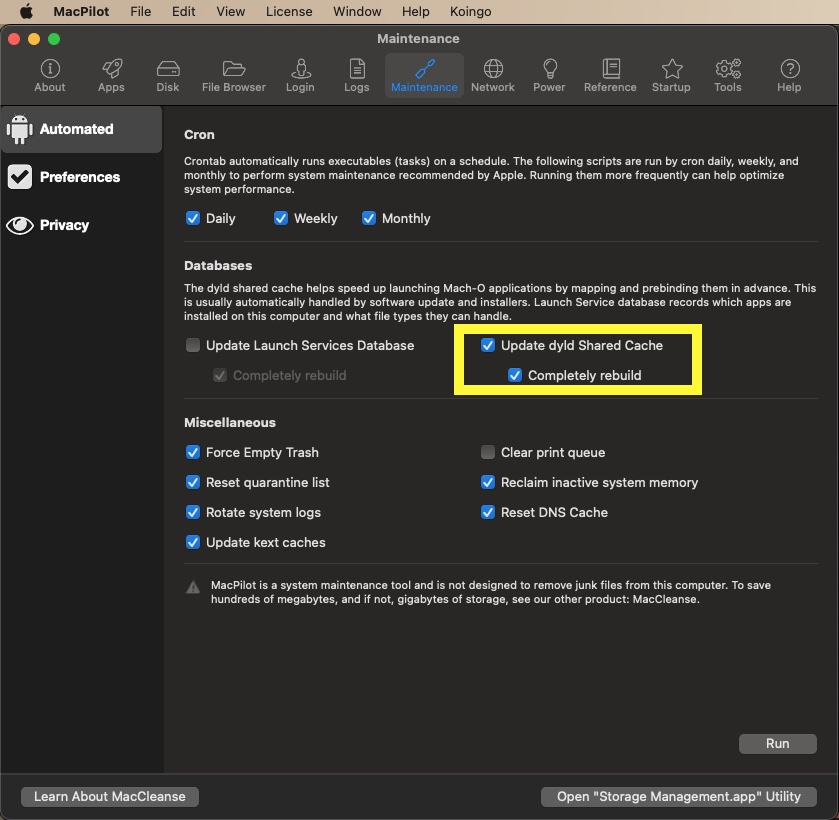Click the Databases section heading
The width and height of the screenshot is (839, 820).
[218, 265]
